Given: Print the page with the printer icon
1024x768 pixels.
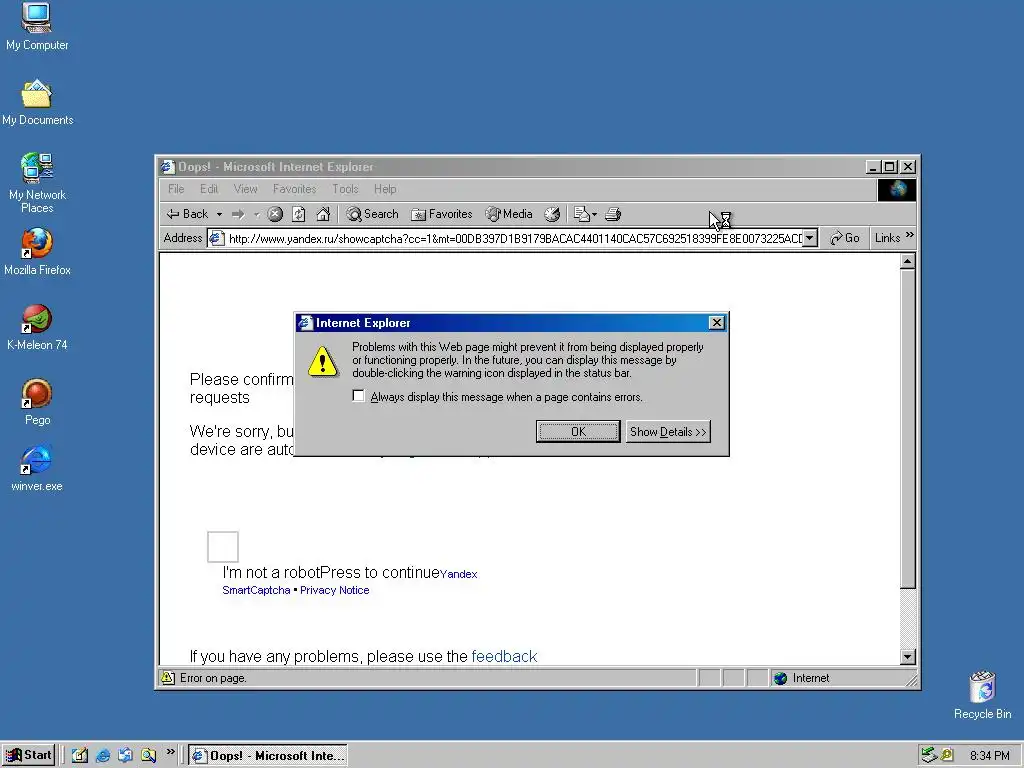Looking at the screenshot, I should (x=613, y=214).
